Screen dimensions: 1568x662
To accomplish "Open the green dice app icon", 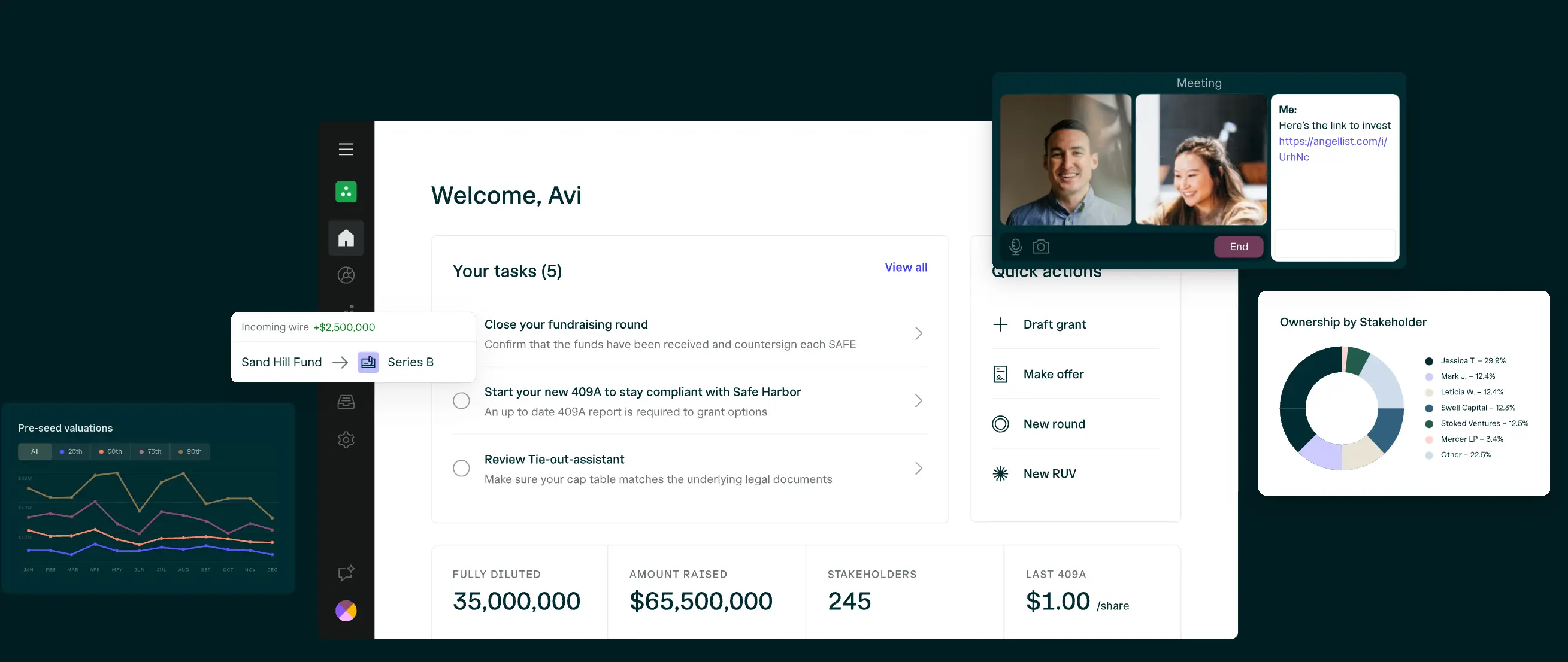I will pos(346,191).
